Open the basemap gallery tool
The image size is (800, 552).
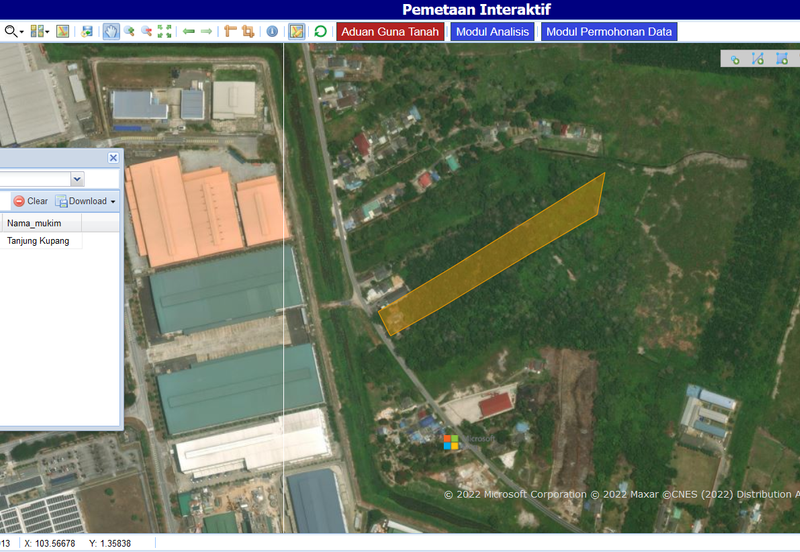(x=36, y=32)
